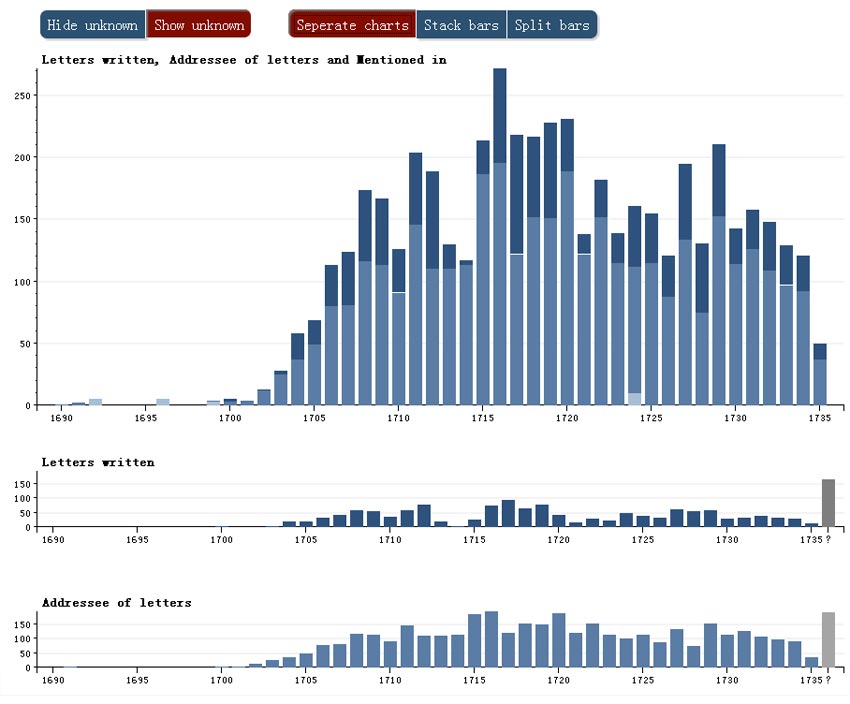The height and width of the screenshot is (704, 850).
Task: Click the '?' axis label in Letters written chart
Action: click(828, 540)
